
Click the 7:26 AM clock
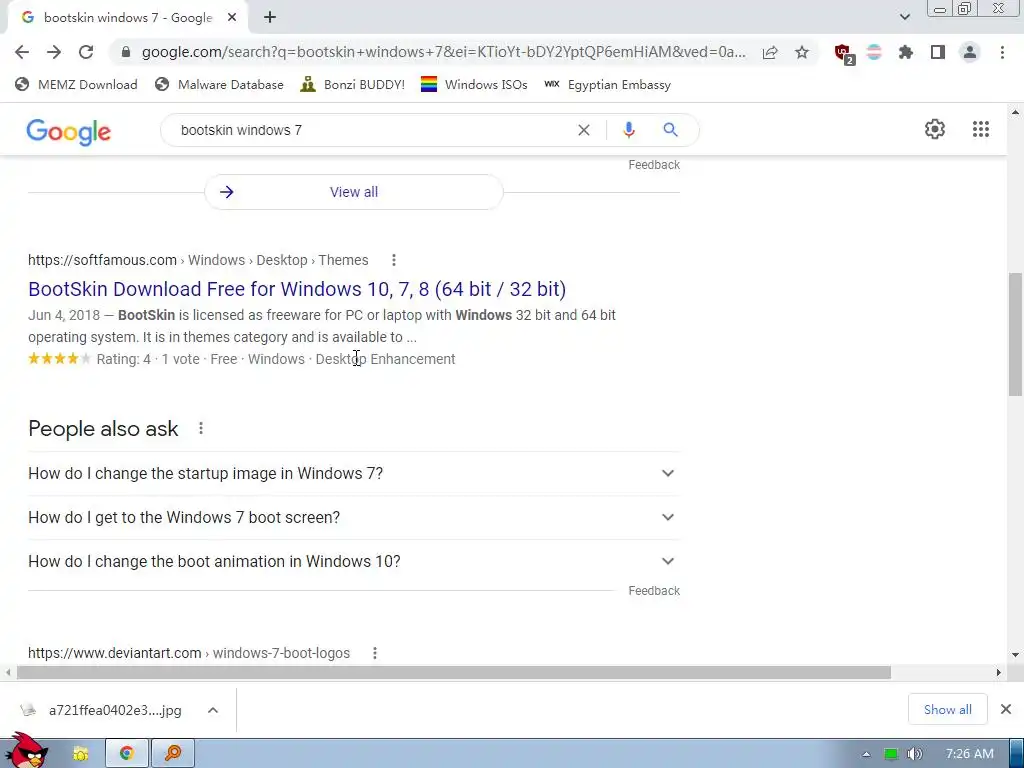tap(969, 754)
